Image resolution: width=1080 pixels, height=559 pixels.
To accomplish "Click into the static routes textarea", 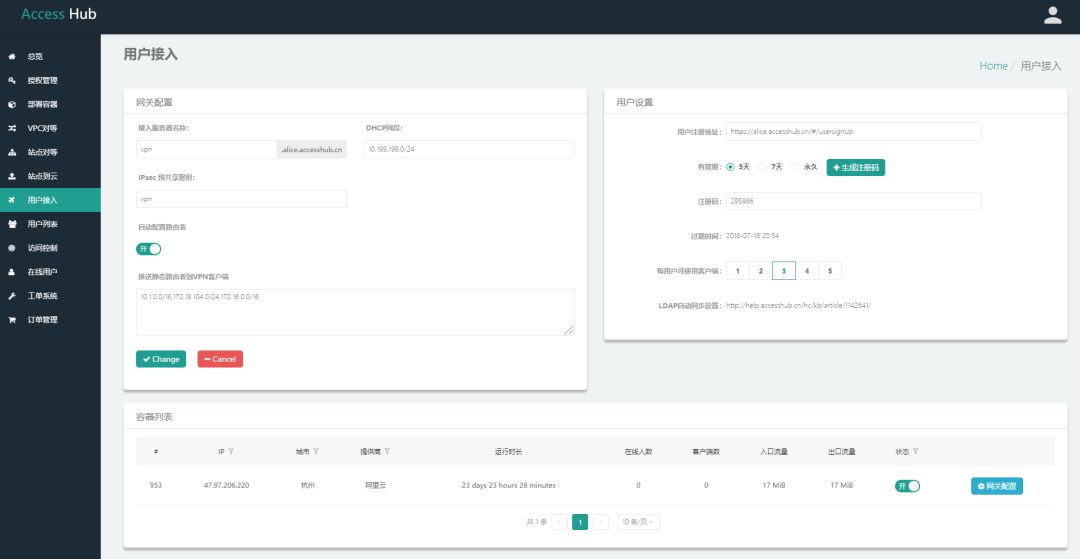I will point(355,313).
